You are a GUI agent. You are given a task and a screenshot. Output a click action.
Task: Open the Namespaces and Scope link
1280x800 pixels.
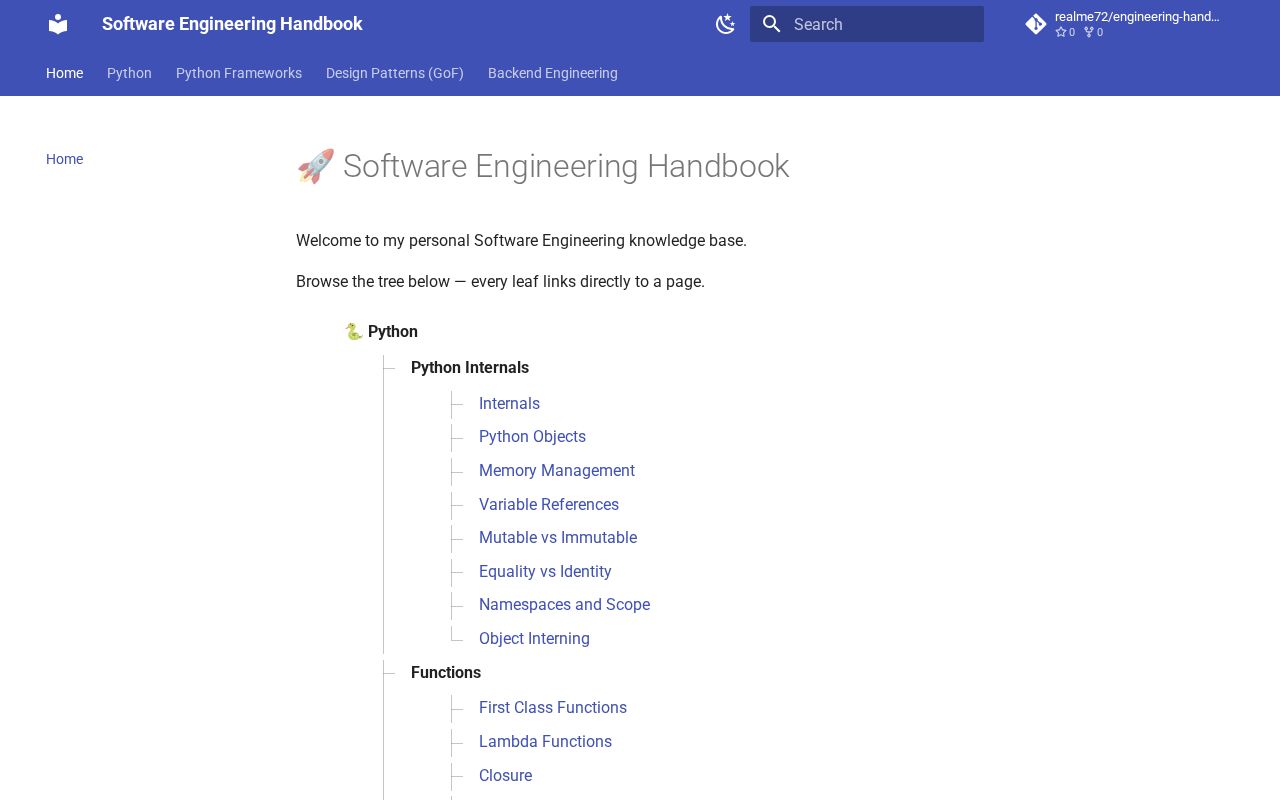coord(564,605)
